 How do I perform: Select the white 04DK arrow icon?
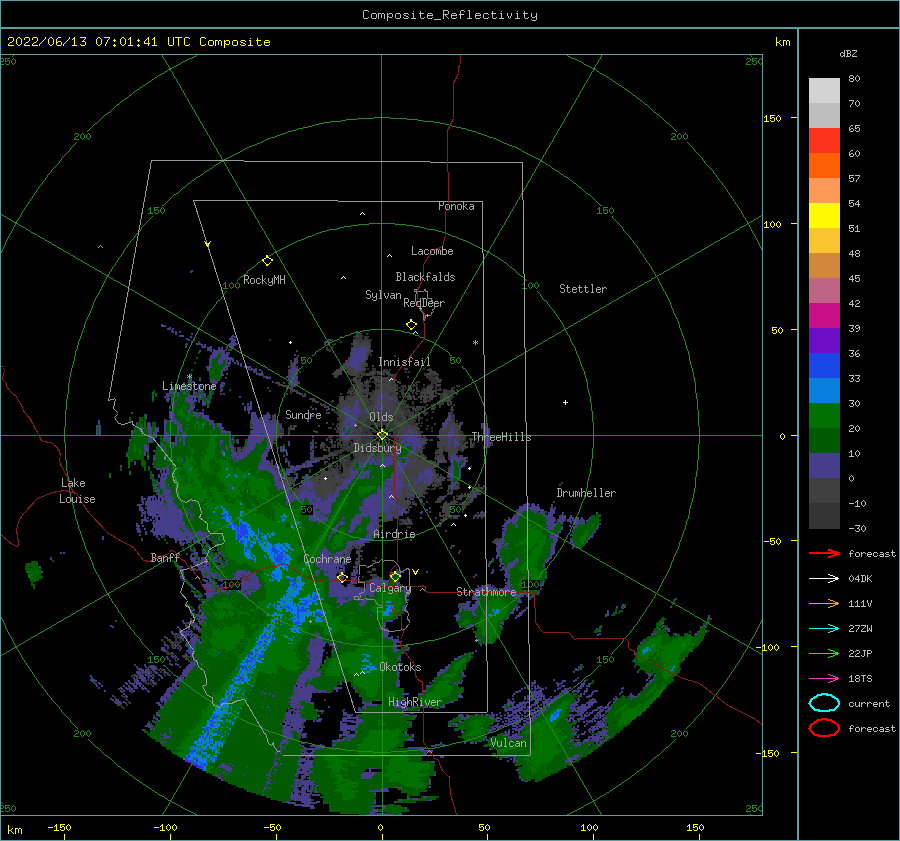point(824,579)
